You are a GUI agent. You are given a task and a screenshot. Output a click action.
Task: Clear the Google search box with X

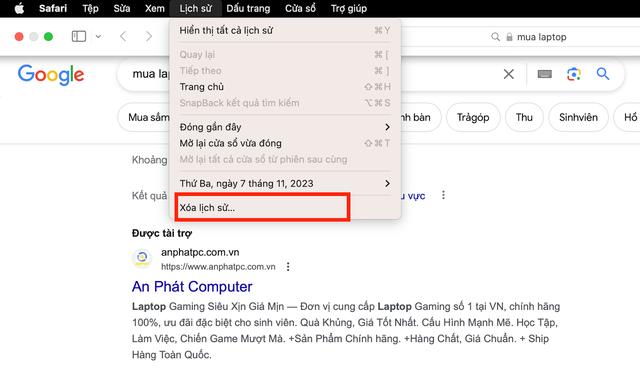coord(509,74)
